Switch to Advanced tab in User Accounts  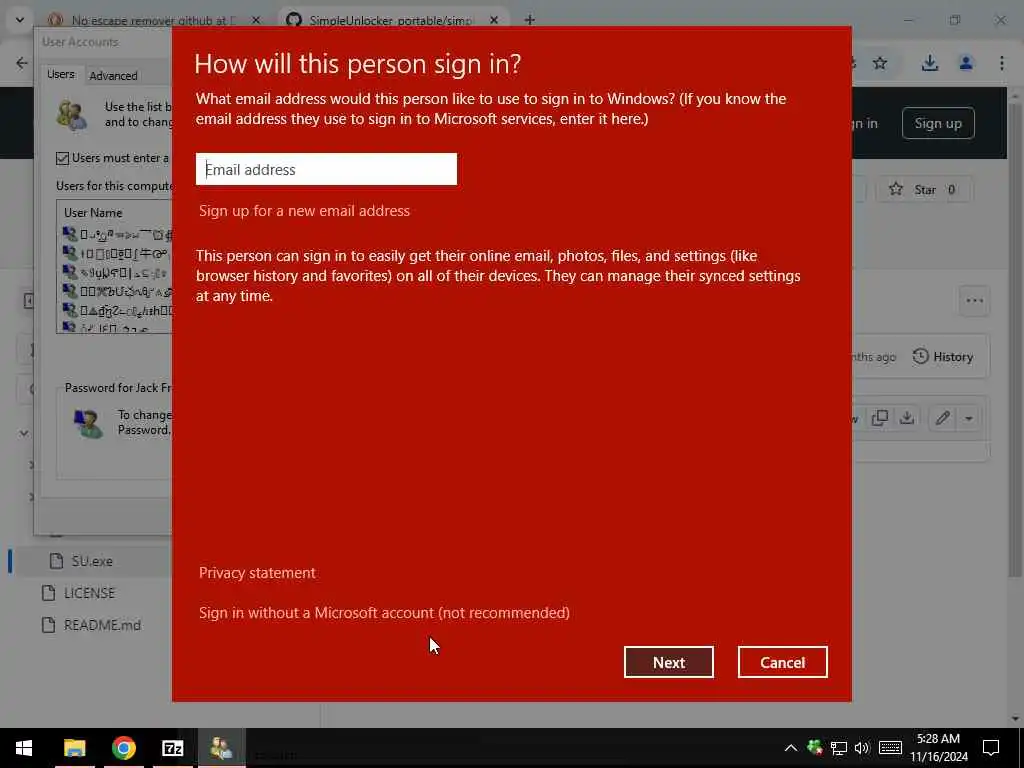point(114,76)
